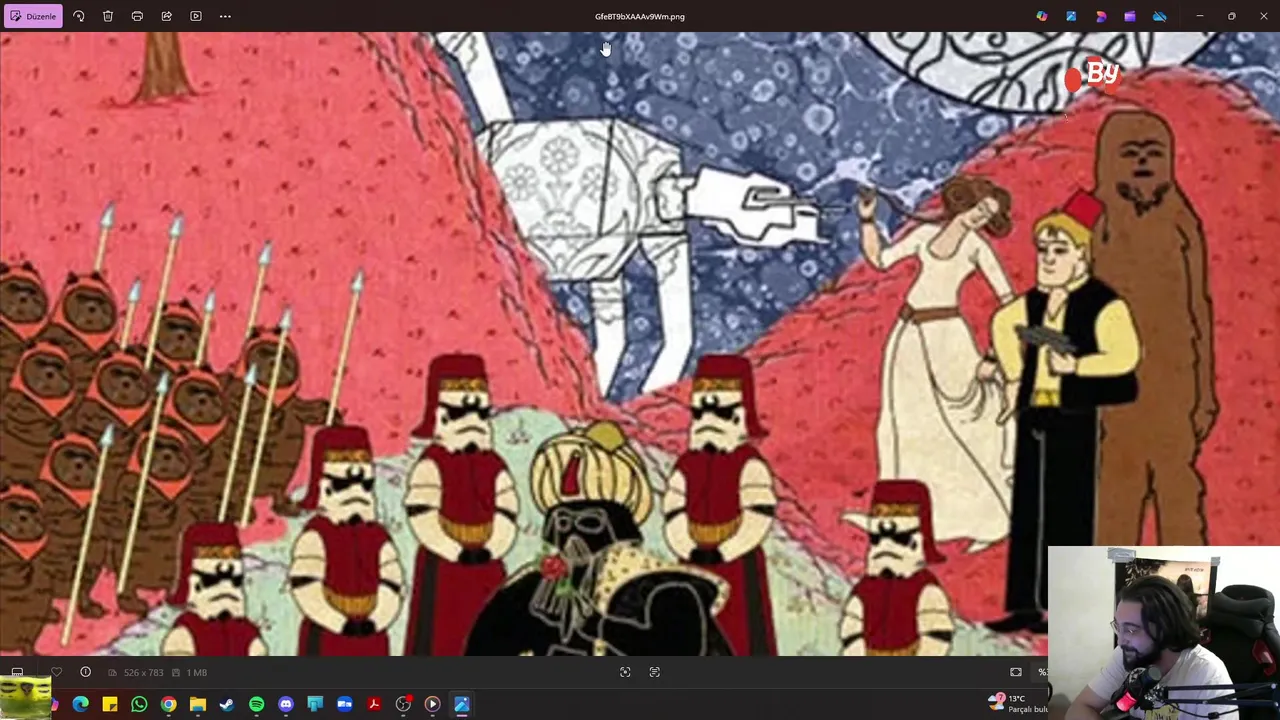This screenshot has width=1280, height=720.
Task: Rotate the image with the rotate icon
Action: pyautogui.click(x=79, y=16)
